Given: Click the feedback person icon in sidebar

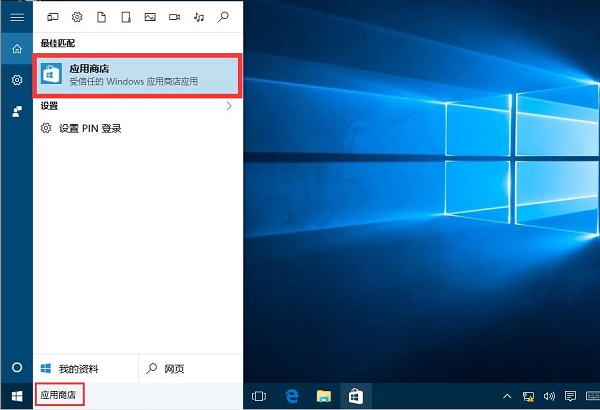Looking at the screenshot, I should (16, 111).
